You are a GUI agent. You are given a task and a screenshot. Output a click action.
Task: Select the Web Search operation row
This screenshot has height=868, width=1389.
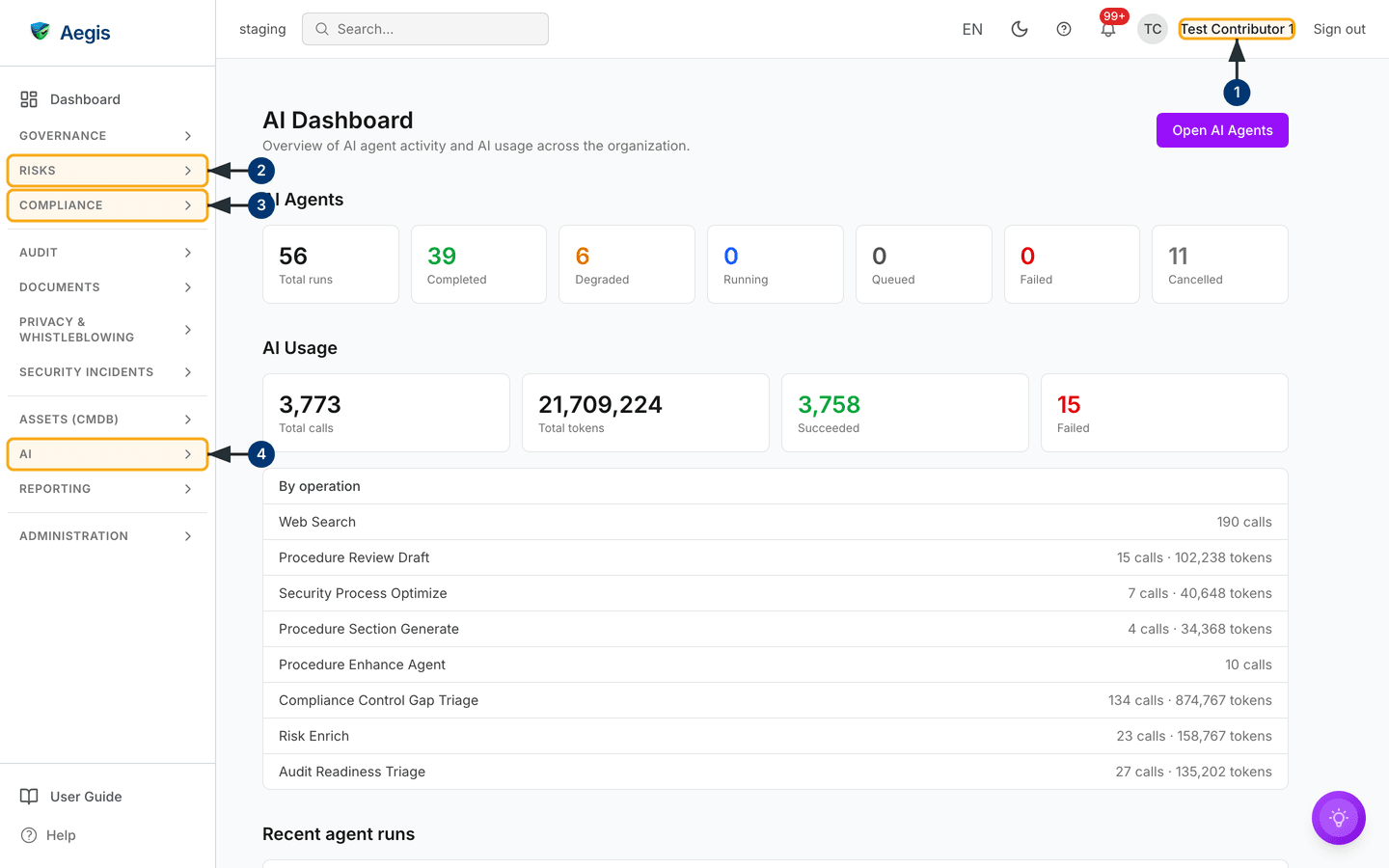[x=776, y=522]
